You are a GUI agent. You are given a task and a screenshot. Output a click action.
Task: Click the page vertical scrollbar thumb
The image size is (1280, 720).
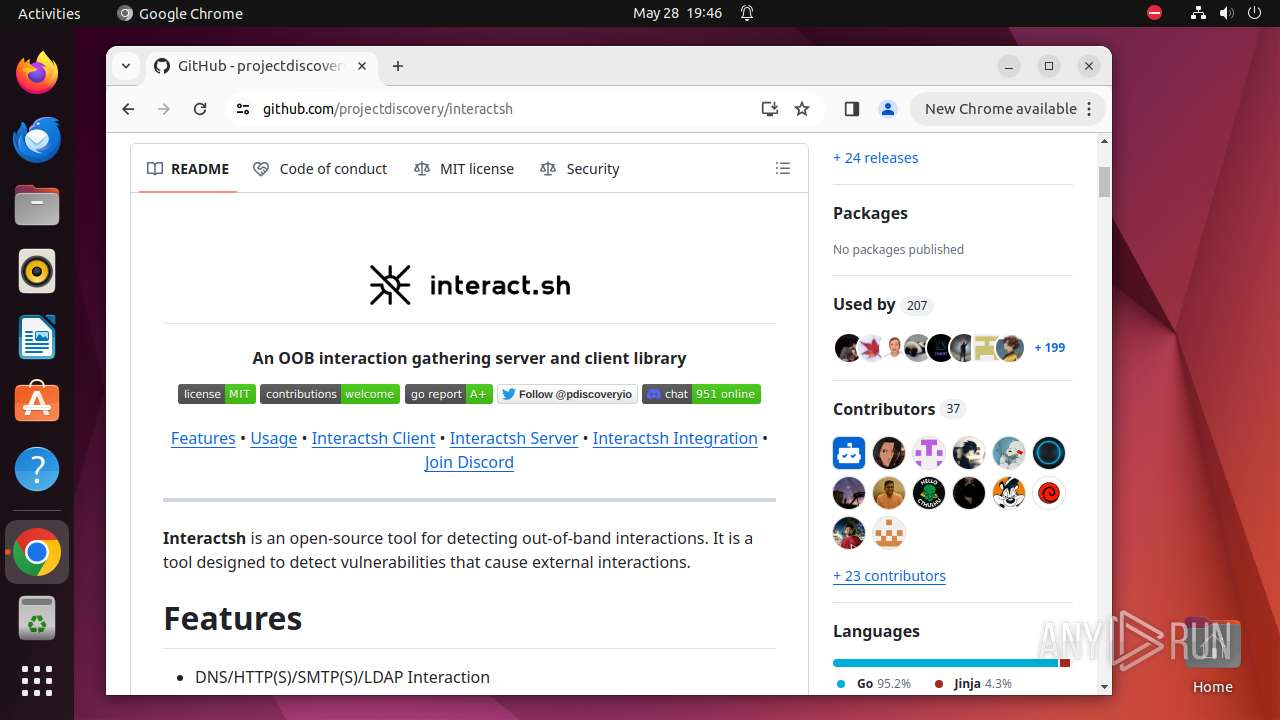(1104, 182)
